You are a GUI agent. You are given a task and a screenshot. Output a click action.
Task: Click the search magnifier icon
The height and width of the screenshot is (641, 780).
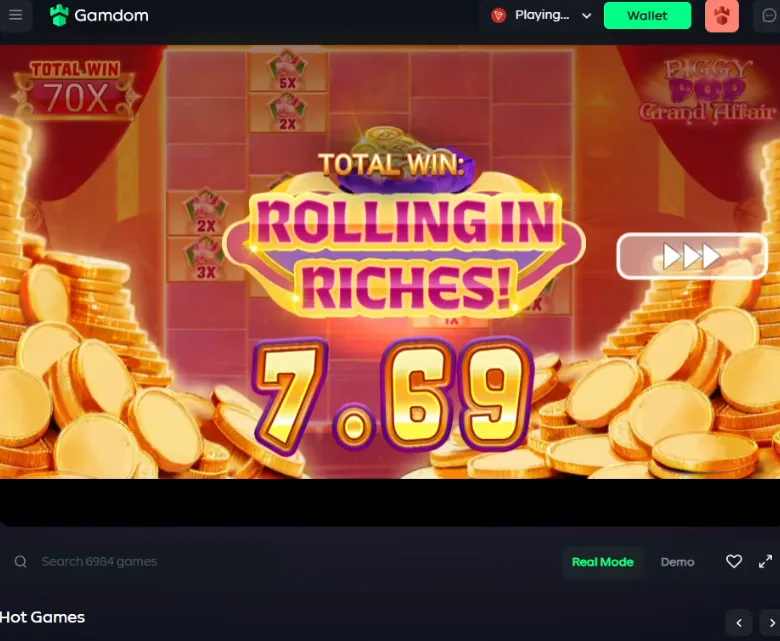[x=20, y=561]
